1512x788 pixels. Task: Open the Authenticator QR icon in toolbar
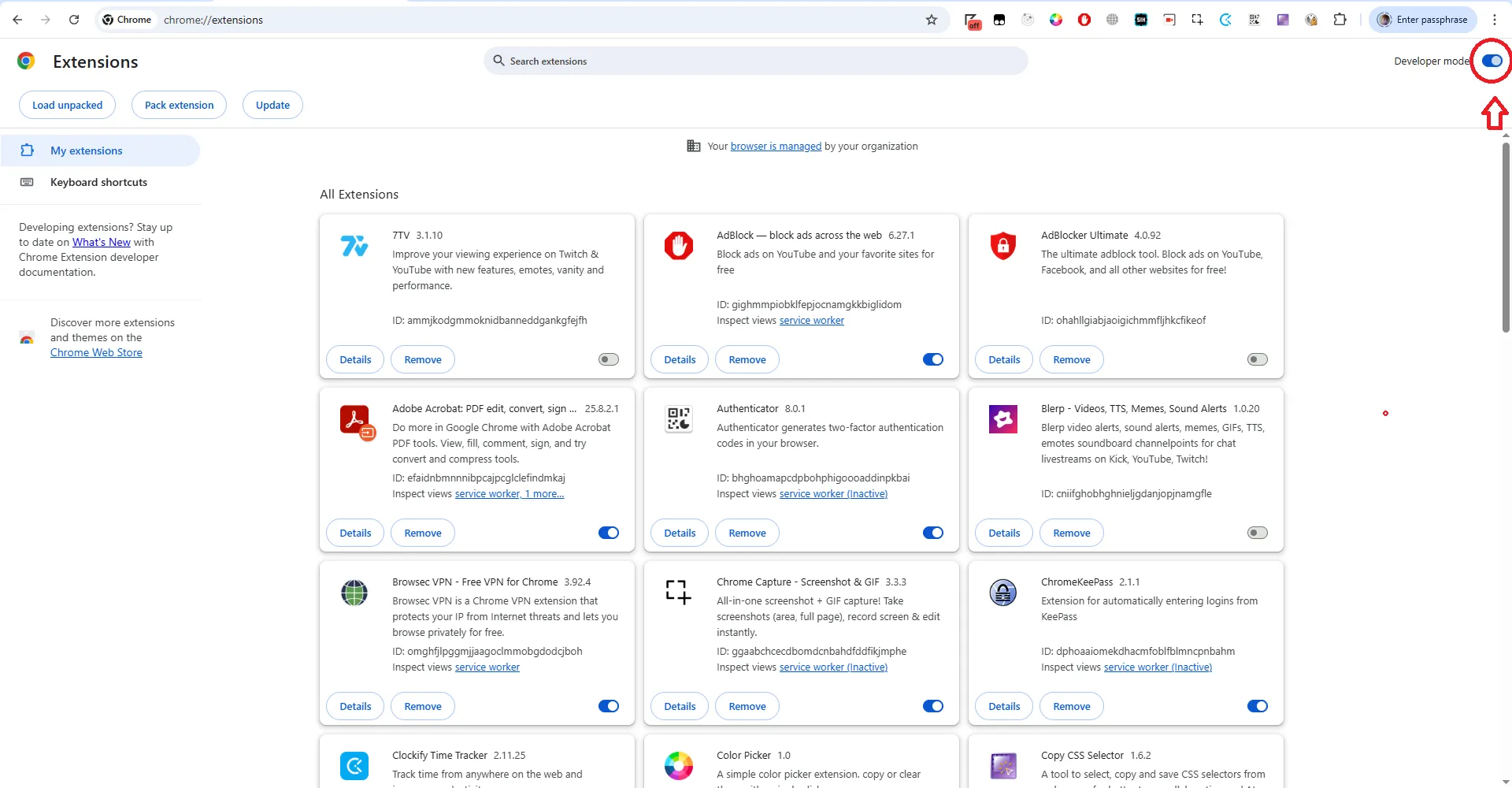click(x=1254, y=20)
